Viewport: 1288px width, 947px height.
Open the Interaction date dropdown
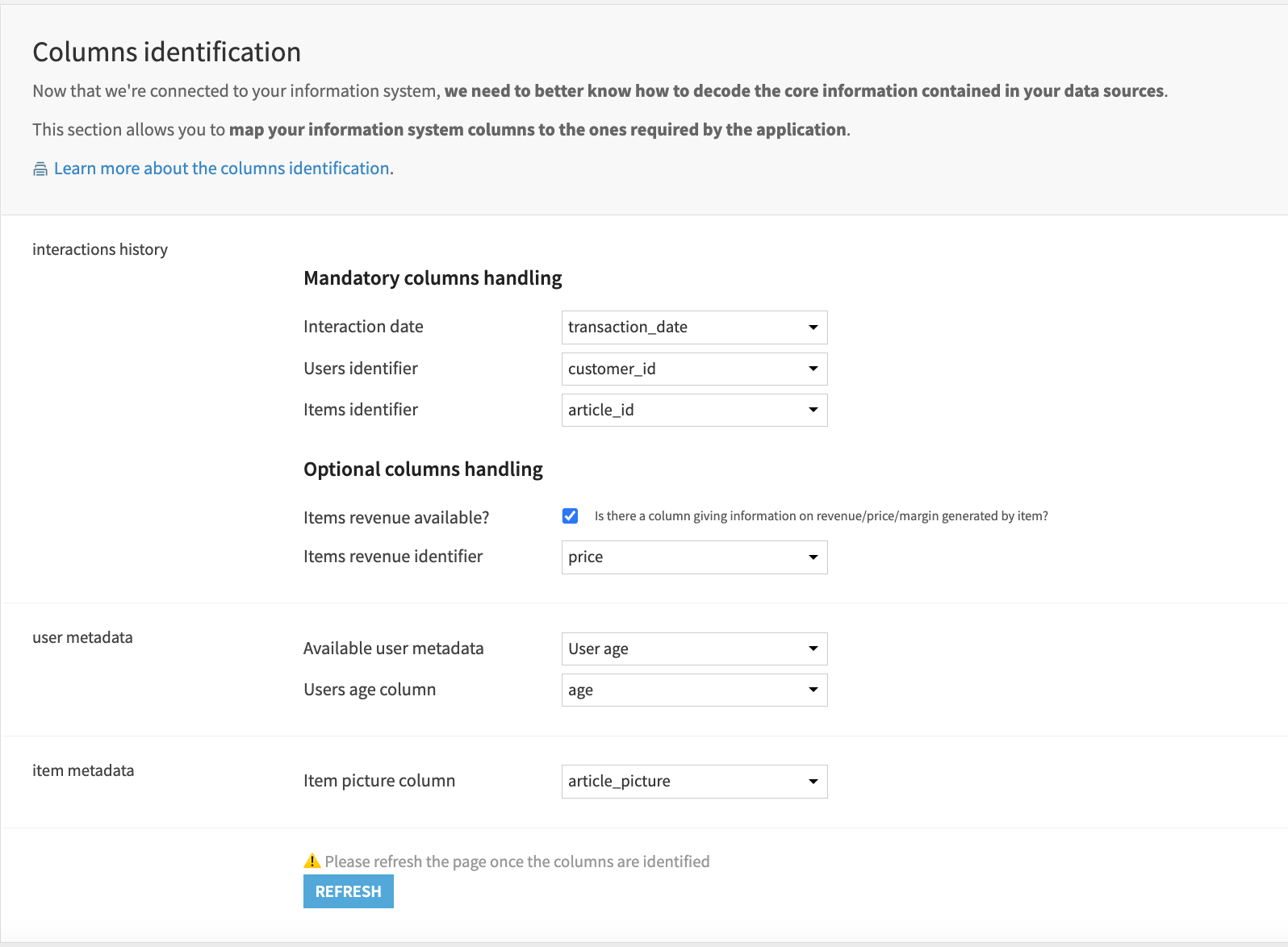pyautogui.click(x=694, y=327)
